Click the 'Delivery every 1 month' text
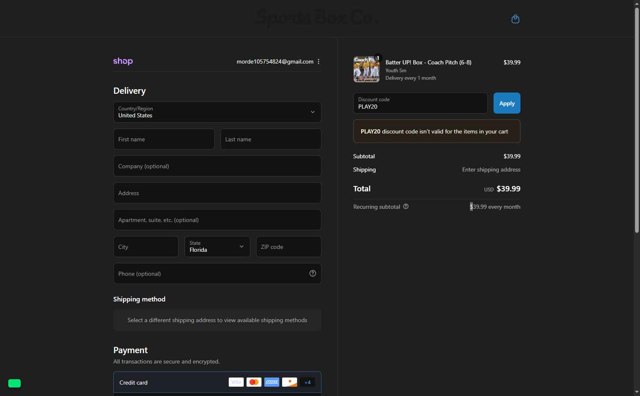 (x=411, y=78)
